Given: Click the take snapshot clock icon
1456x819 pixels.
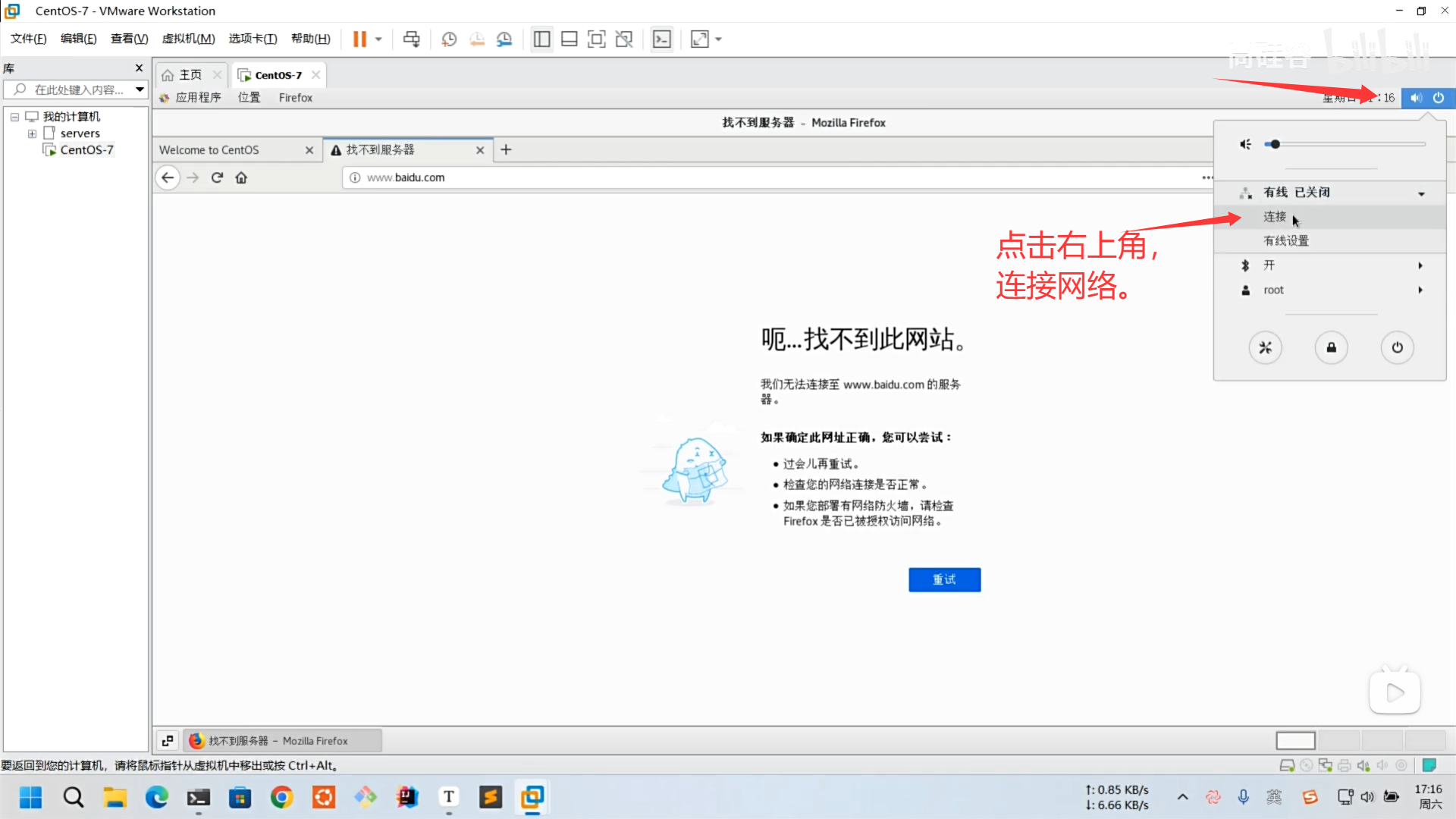Looking at the screenshot, I should coord(449,39).
